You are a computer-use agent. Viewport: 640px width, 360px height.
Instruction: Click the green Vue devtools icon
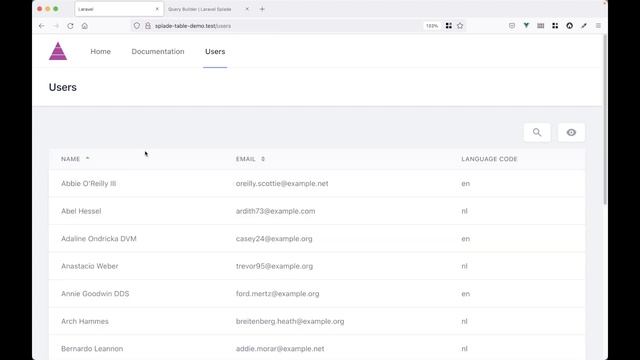coord(526,26)
